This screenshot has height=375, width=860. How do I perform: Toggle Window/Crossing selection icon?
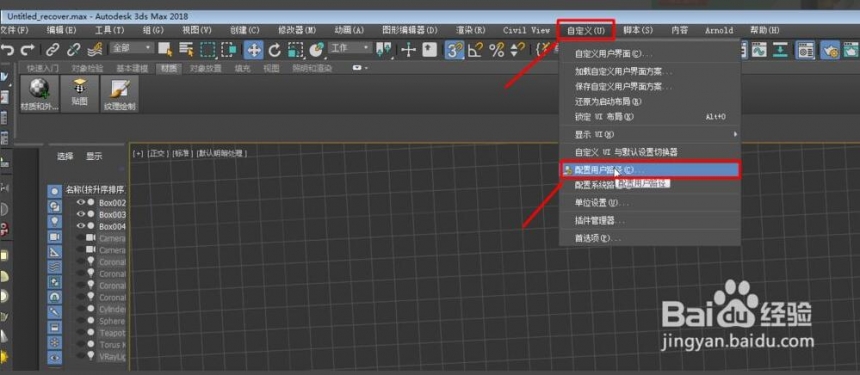click(x=228, y=50)
